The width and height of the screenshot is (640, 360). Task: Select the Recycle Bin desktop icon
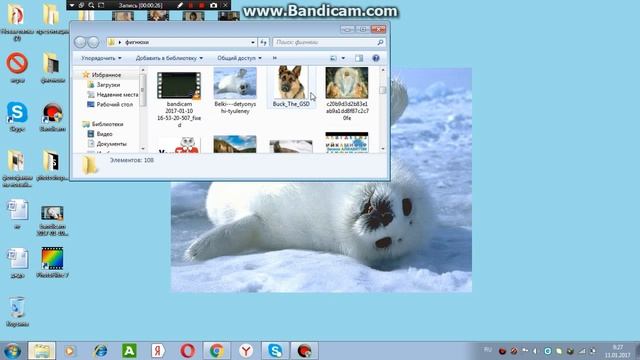point(17,311)
